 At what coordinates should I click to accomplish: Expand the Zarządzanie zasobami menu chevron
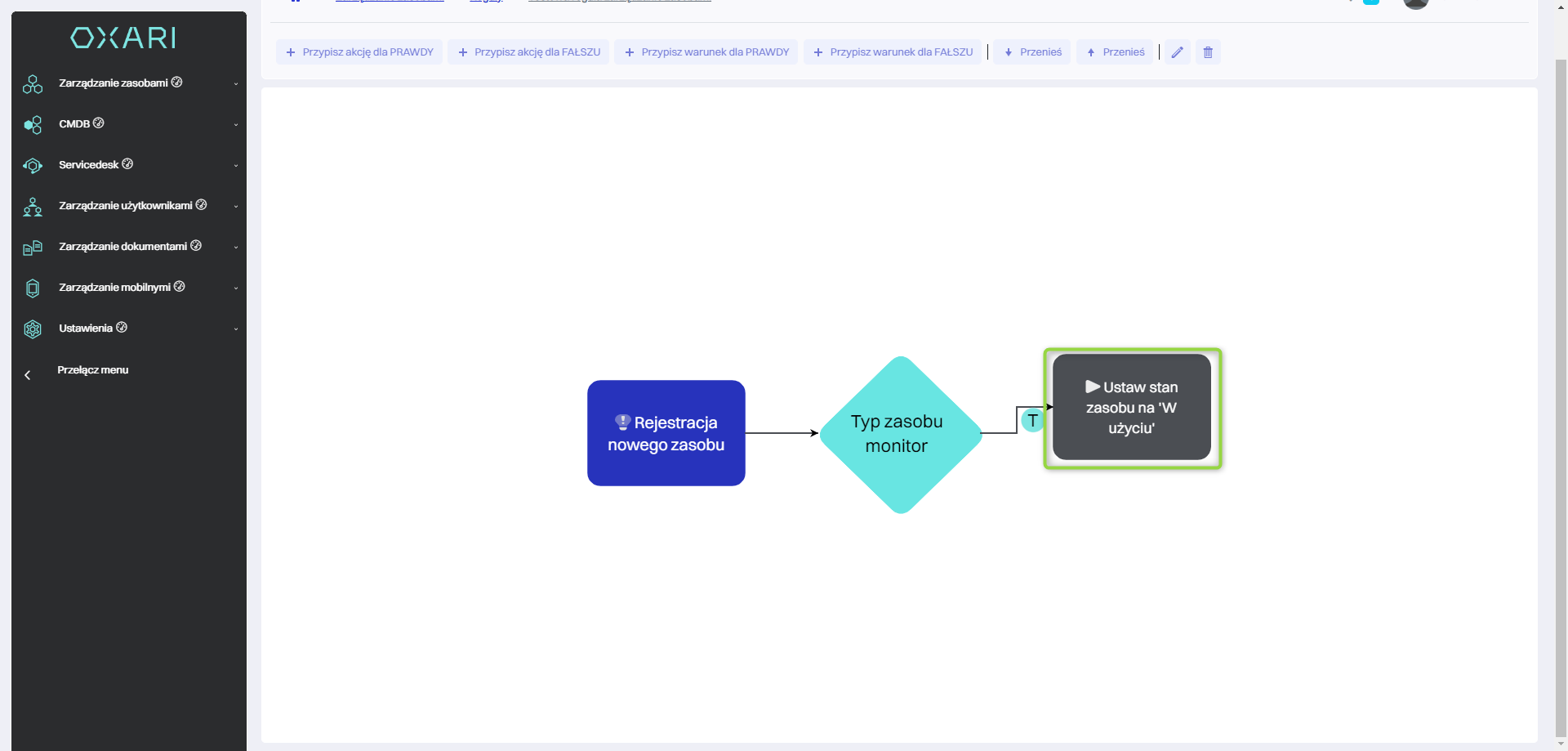[236, 83]
